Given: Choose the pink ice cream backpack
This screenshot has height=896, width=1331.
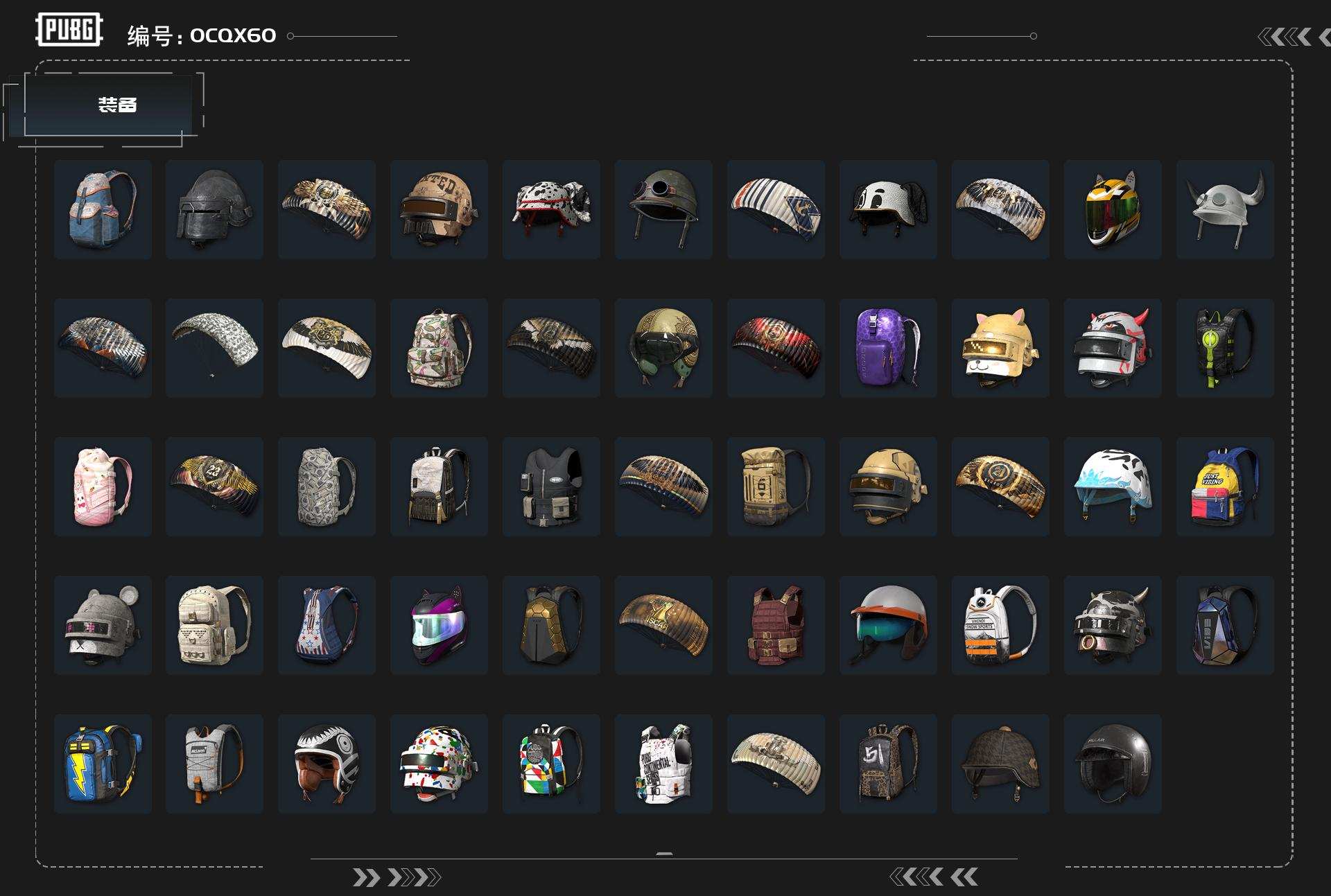Looking at the screenshot, I should point(103,486).
